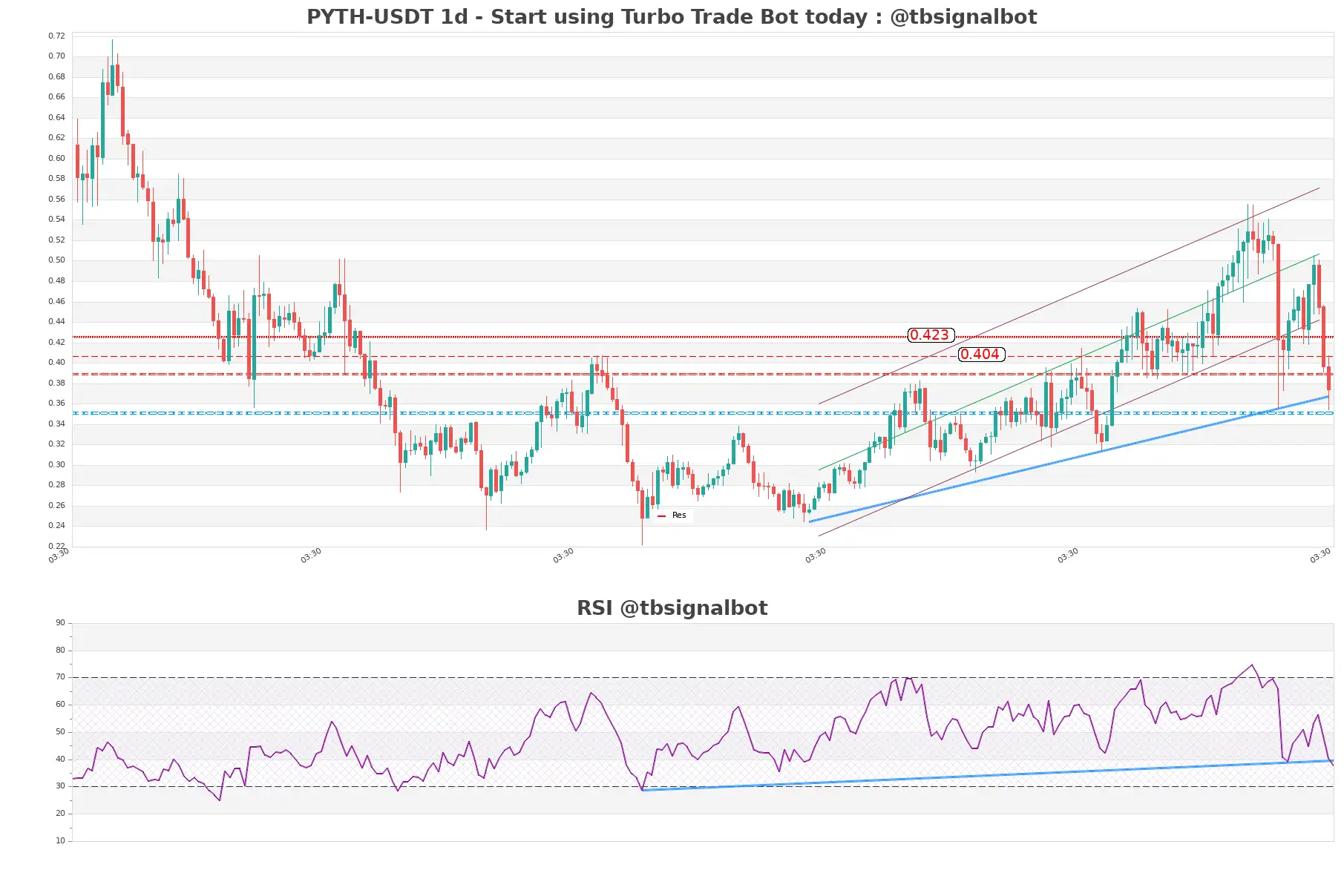
Task: Click the 0.22 price axis label
Action: (x=56, y=546)
